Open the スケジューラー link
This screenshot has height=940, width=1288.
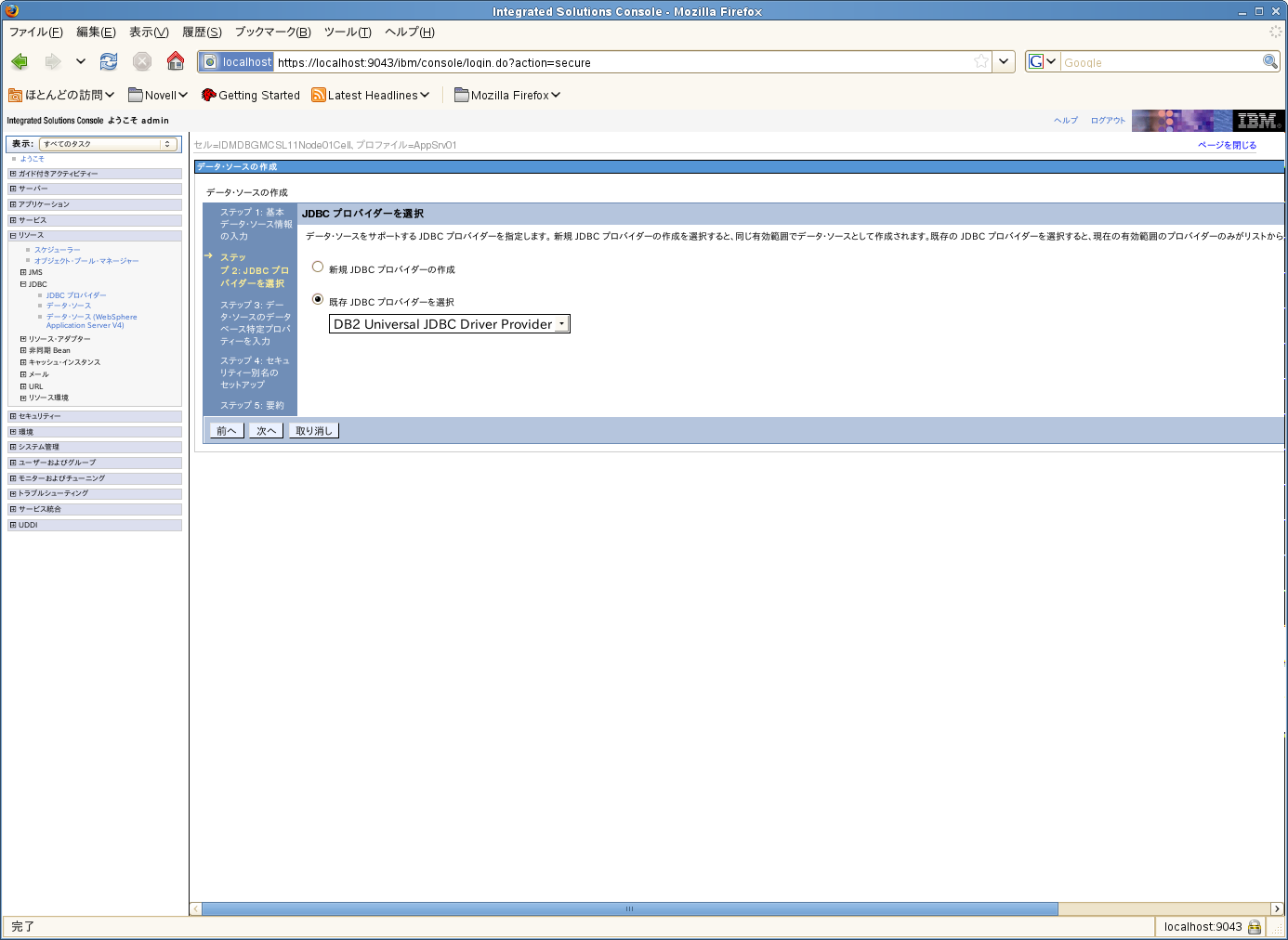coord(58,250)
